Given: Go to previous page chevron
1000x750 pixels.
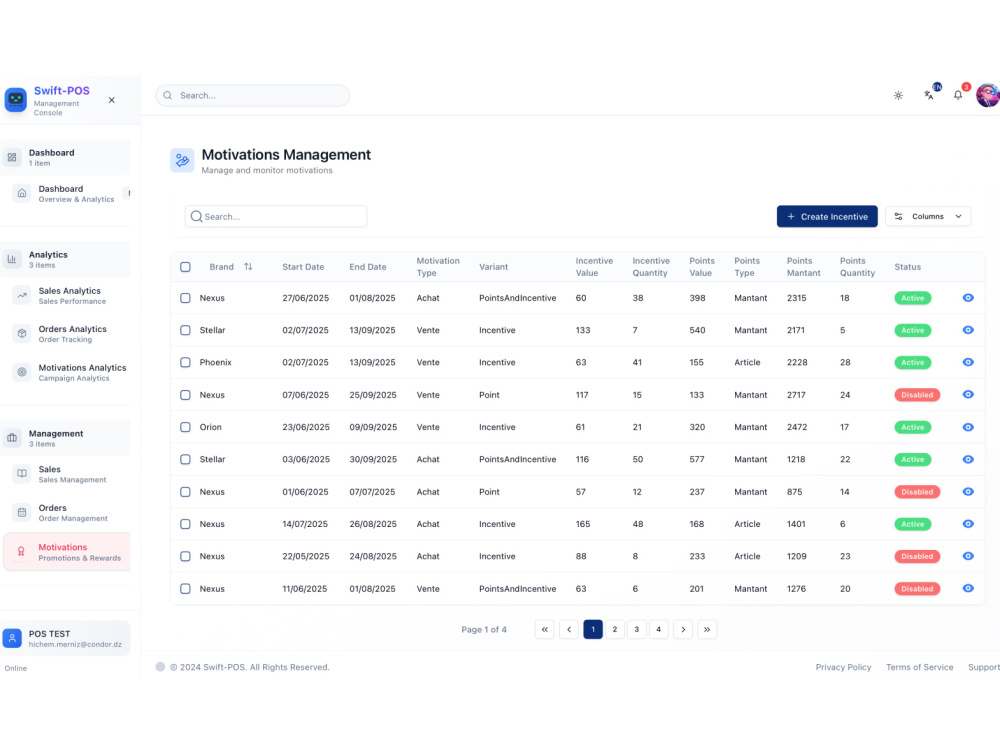Looking at the screenshot, I should 569,629.
